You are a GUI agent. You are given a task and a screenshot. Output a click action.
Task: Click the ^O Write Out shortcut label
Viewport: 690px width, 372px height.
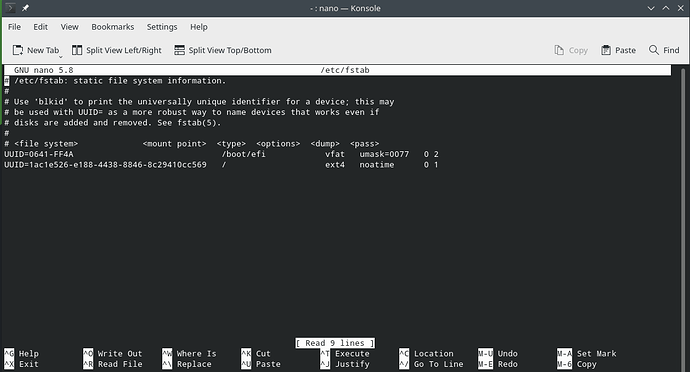113,354
